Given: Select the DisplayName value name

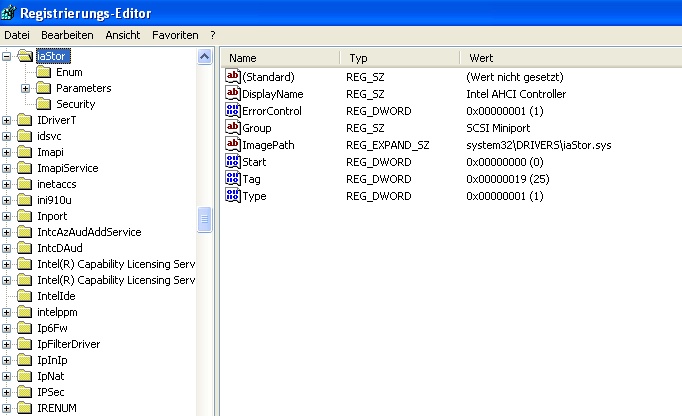Looking at the screenshot, I should 273,94.
